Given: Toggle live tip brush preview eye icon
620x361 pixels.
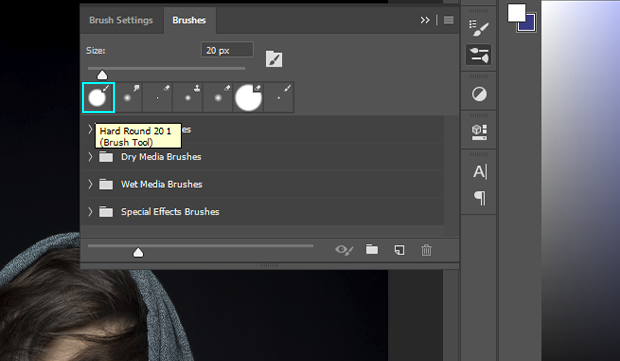Looking at the screenshot, I should (x=344, y=250).
